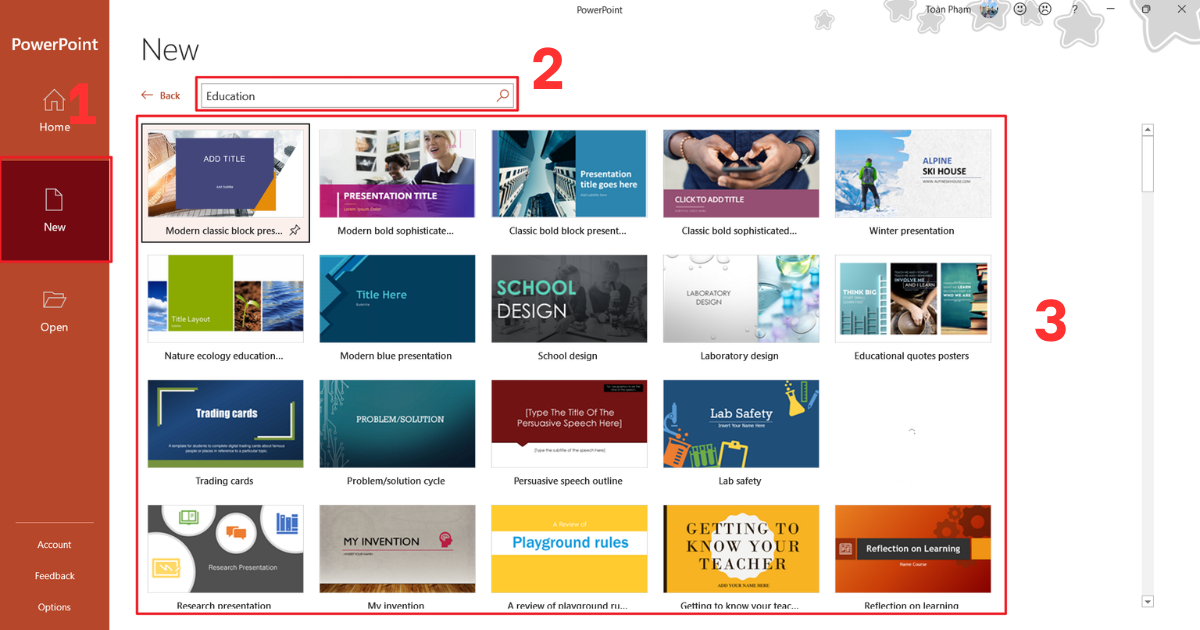Screen dimensions: 1200x630
Task: Pin the Modern classic block template
Action: coord(294,231)
